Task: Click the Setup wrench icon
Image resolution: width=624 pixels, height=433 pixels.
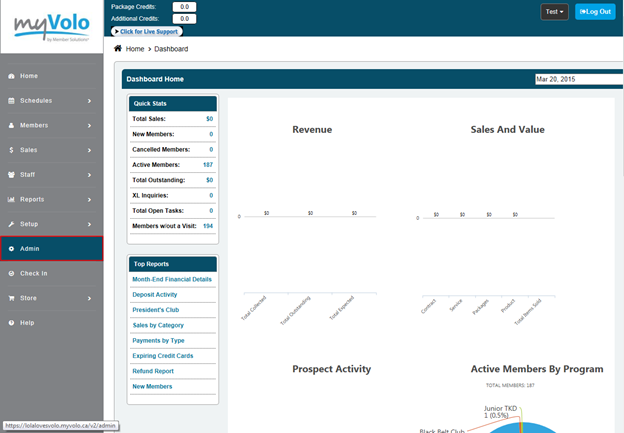Action: point(11,224)
